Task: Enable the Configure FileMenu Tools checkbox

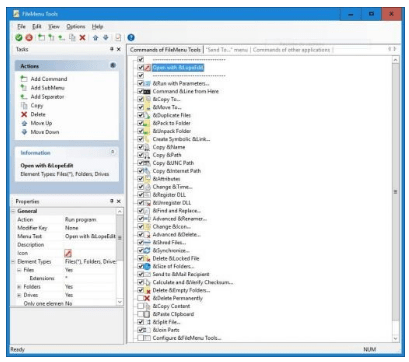Action: click(140, 338)
